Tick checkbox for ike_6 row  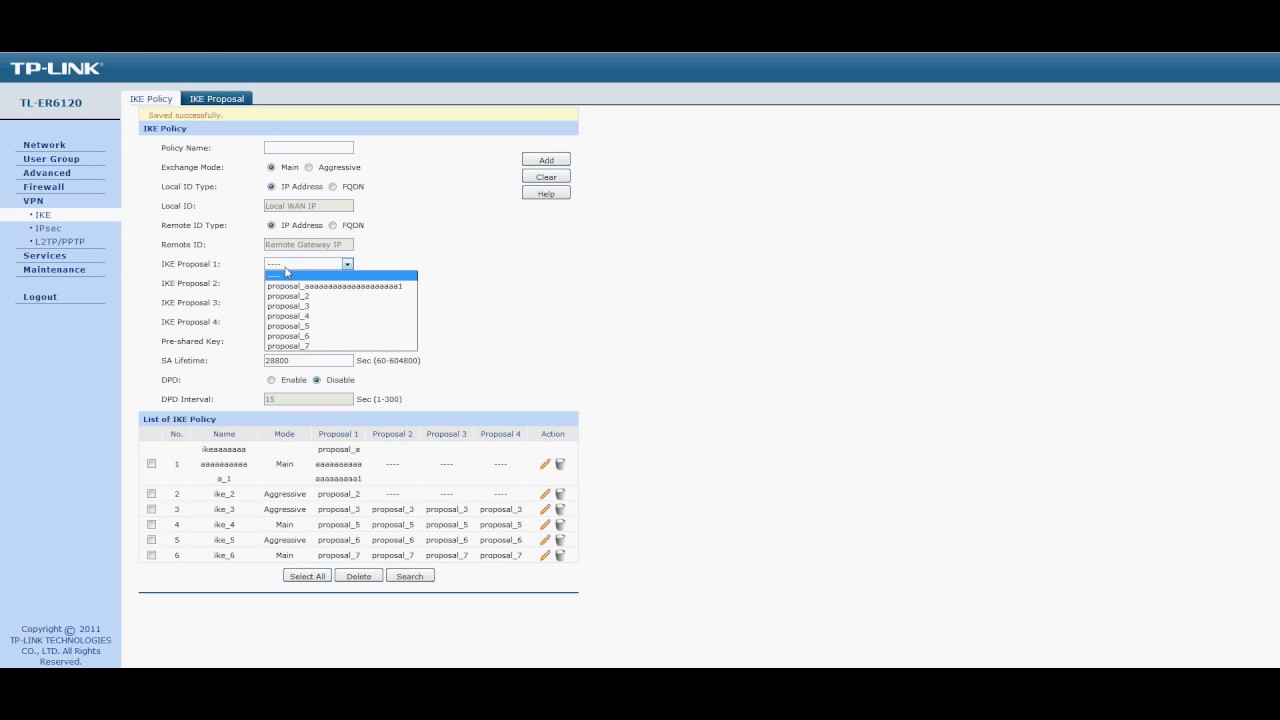click(x=151, y=555)
